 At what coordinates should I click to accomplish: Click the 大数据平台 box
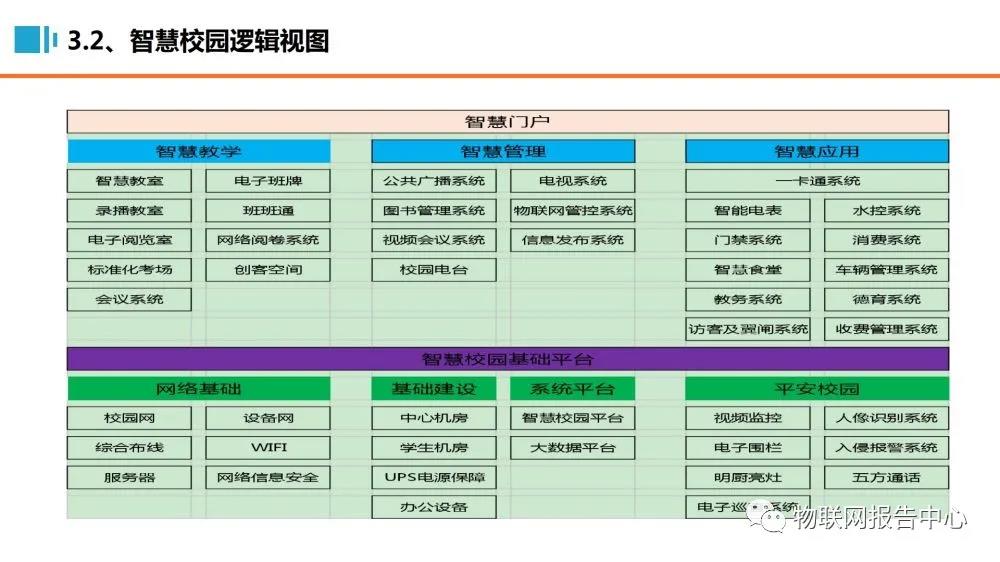pos(572,448)
